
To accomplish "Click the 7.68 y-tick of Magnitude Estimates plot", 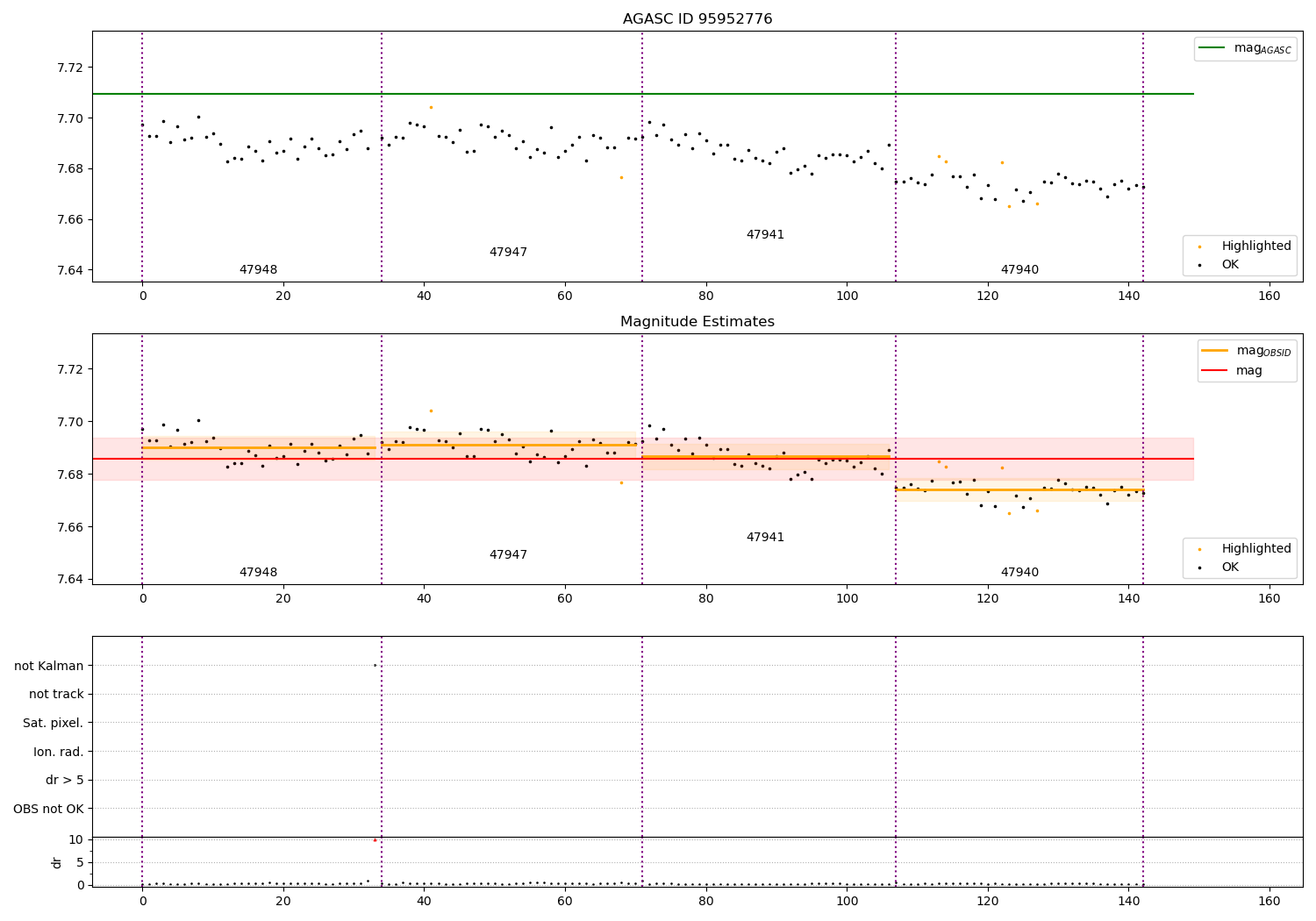I will pyautogui.click(x=70, y=475).
